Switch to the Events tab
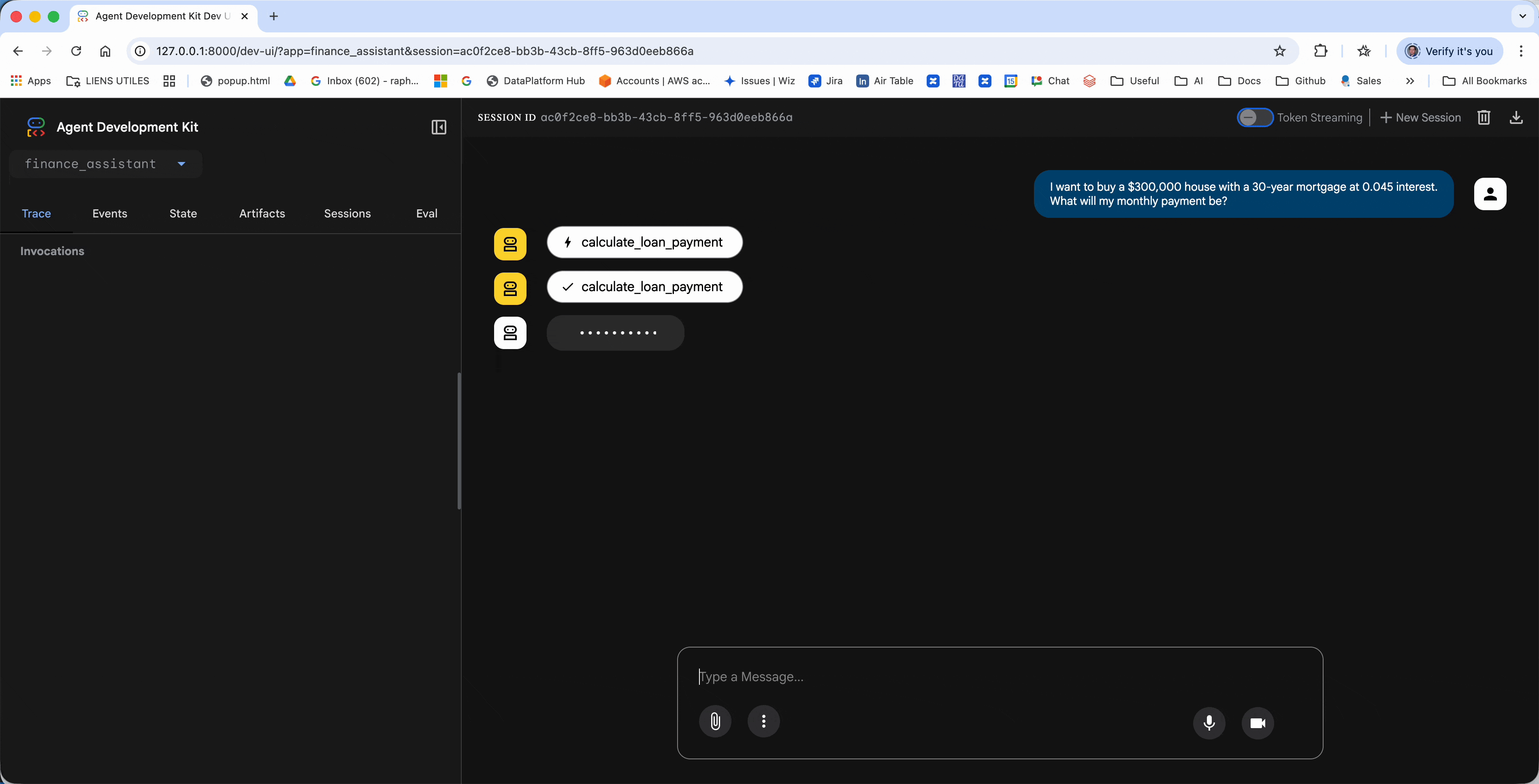1539x784 pixels. tap(110, 213)
